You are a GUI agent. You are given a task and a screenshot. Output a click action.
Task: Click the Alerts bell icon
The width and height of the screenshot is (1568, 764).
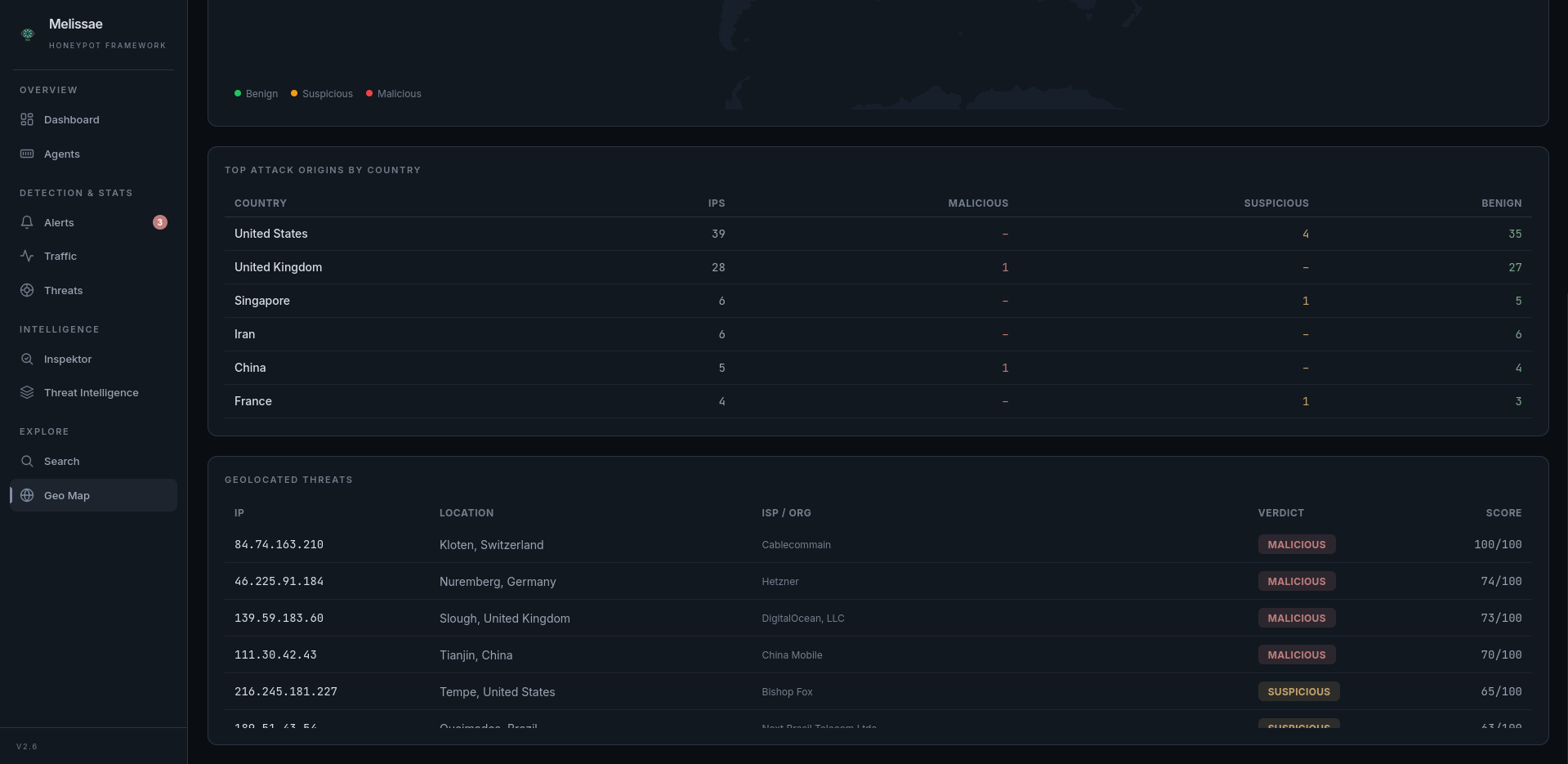(x=27, y=222)
